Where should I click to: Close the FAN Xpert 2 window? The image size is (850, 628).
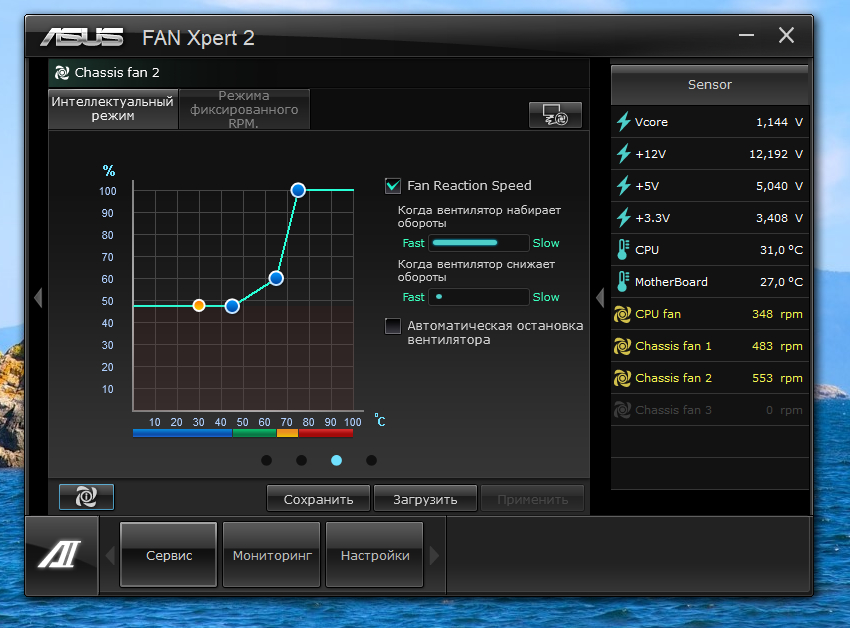click(786, 36)
